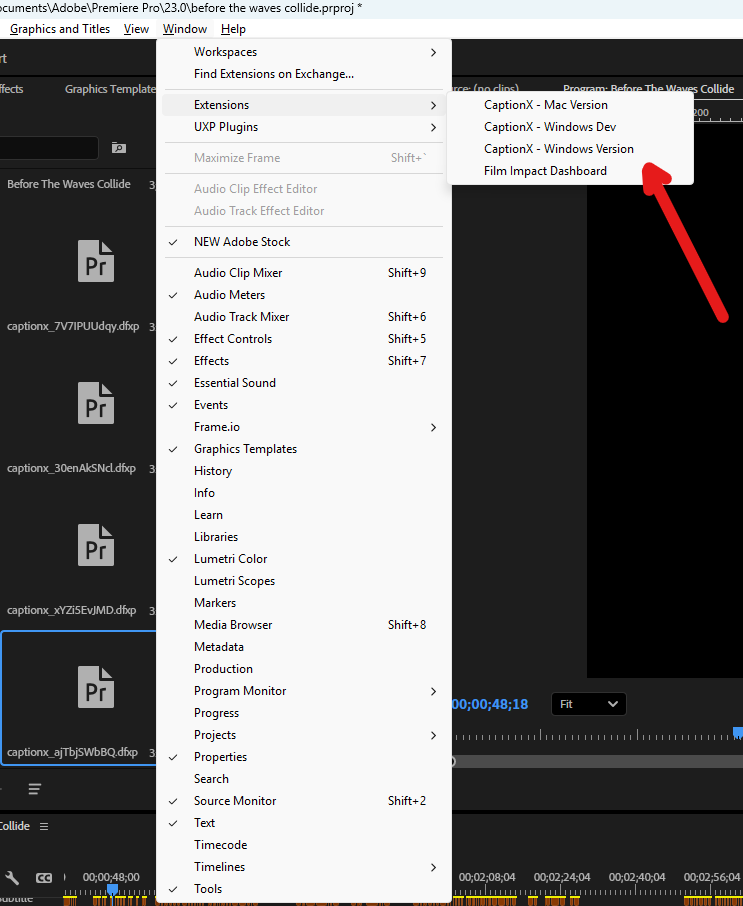Expand the Frame.io submenu
743x906 pixels.
(303, 427)
